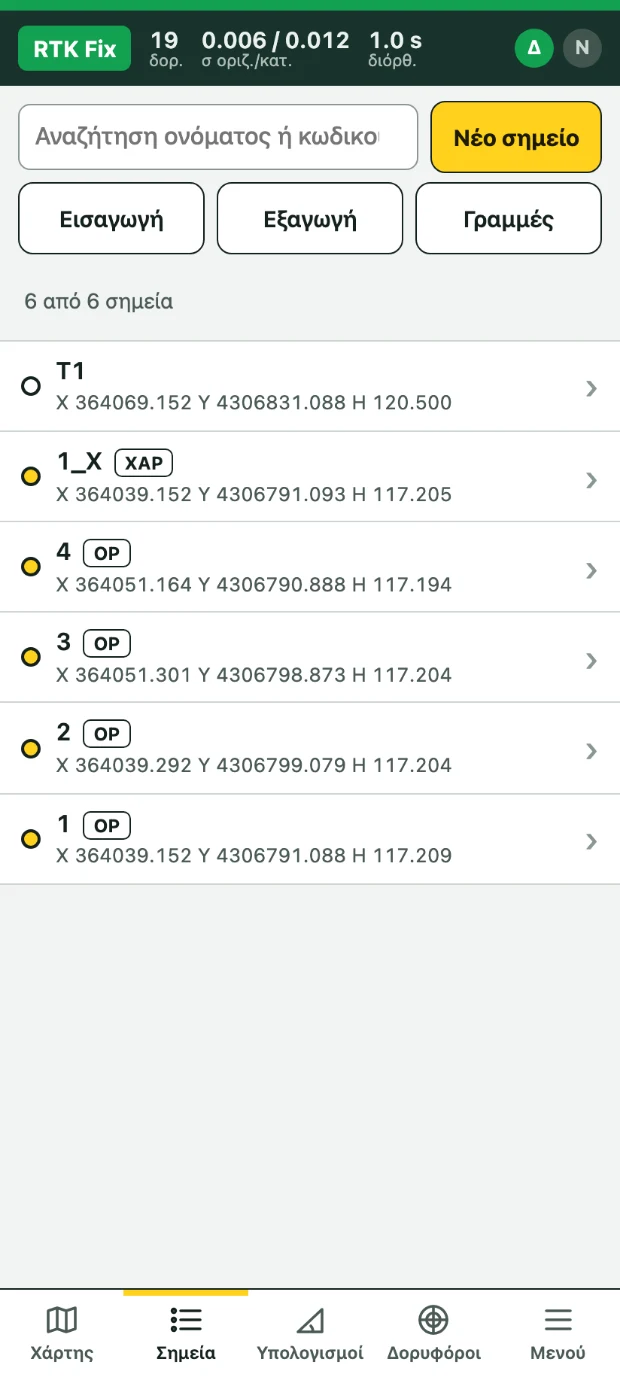Select the hollow circle marker of T1
Screen dimensions: 620x1377
pyautogui.click(x=31, y=386)
